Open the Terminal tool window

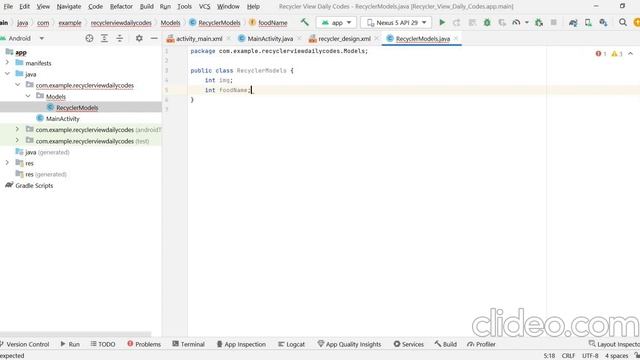[189, 344]
